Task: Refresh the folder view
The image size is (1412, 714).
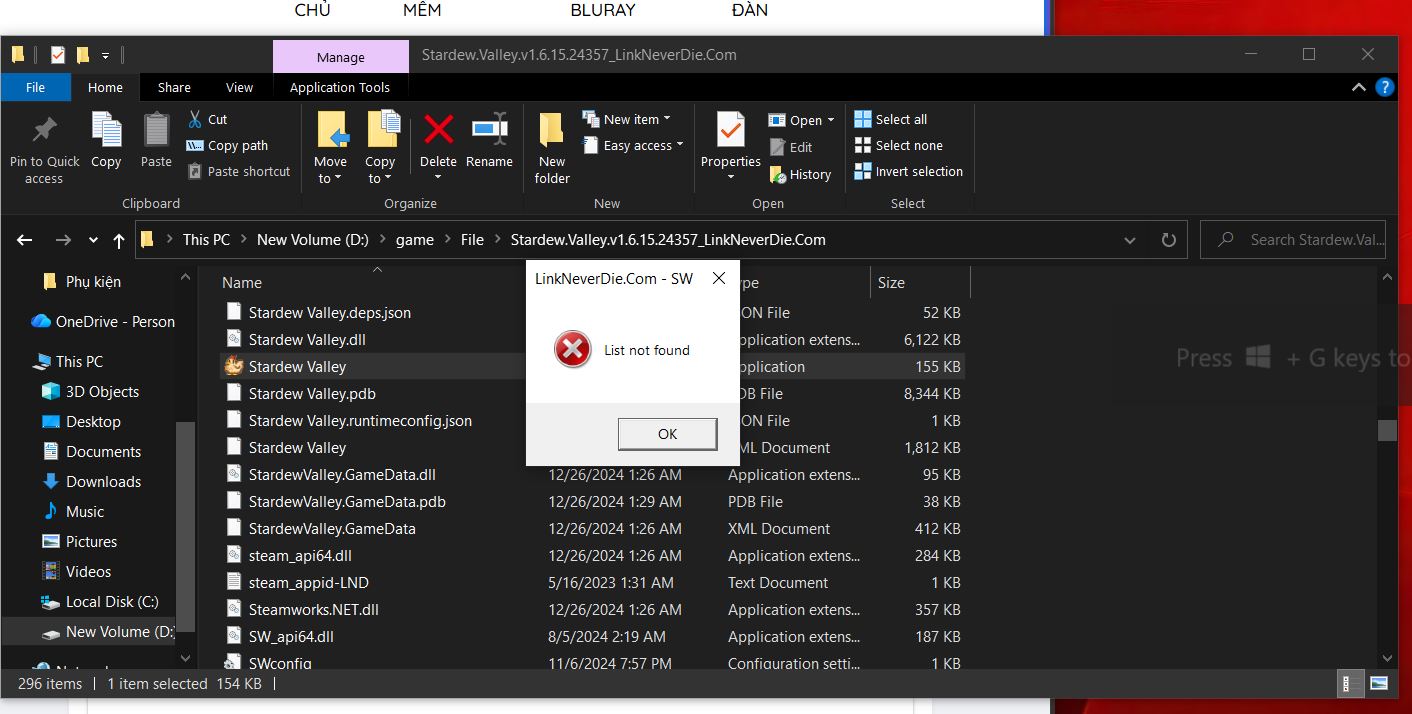Action: tap(1168, 240)
